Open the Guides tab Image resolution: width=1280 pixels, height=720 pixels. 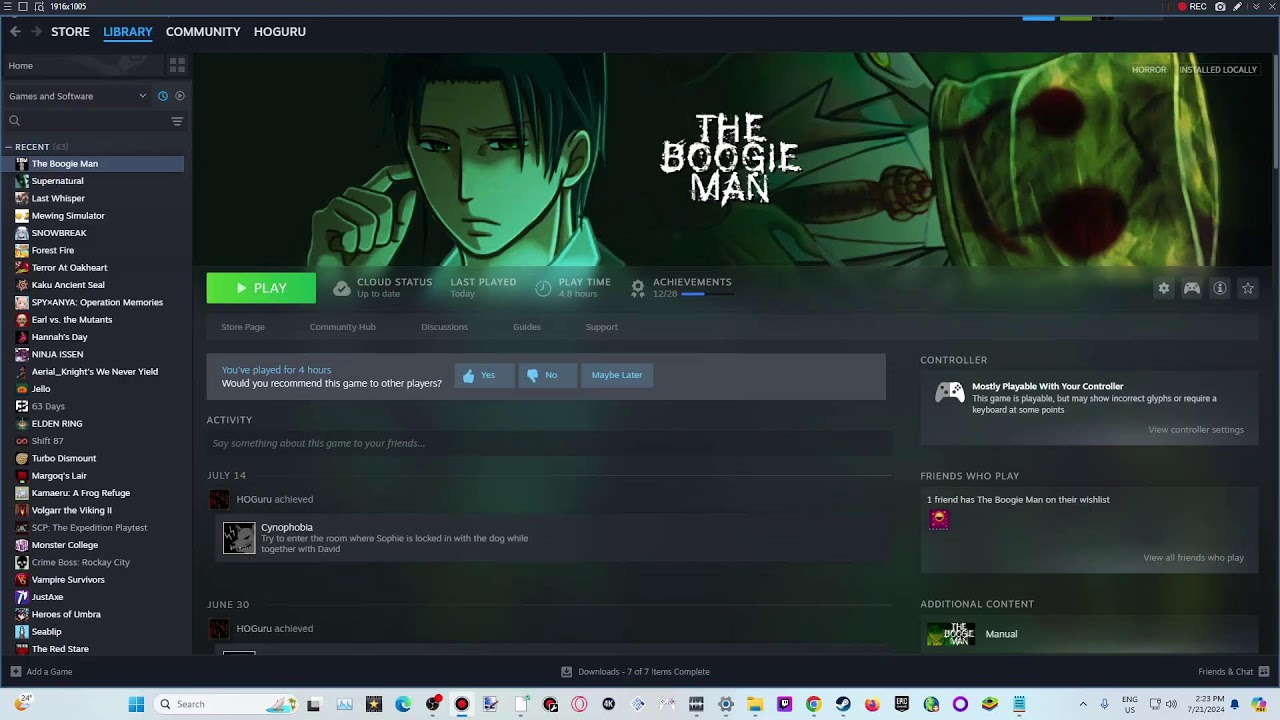pos(527,327)
